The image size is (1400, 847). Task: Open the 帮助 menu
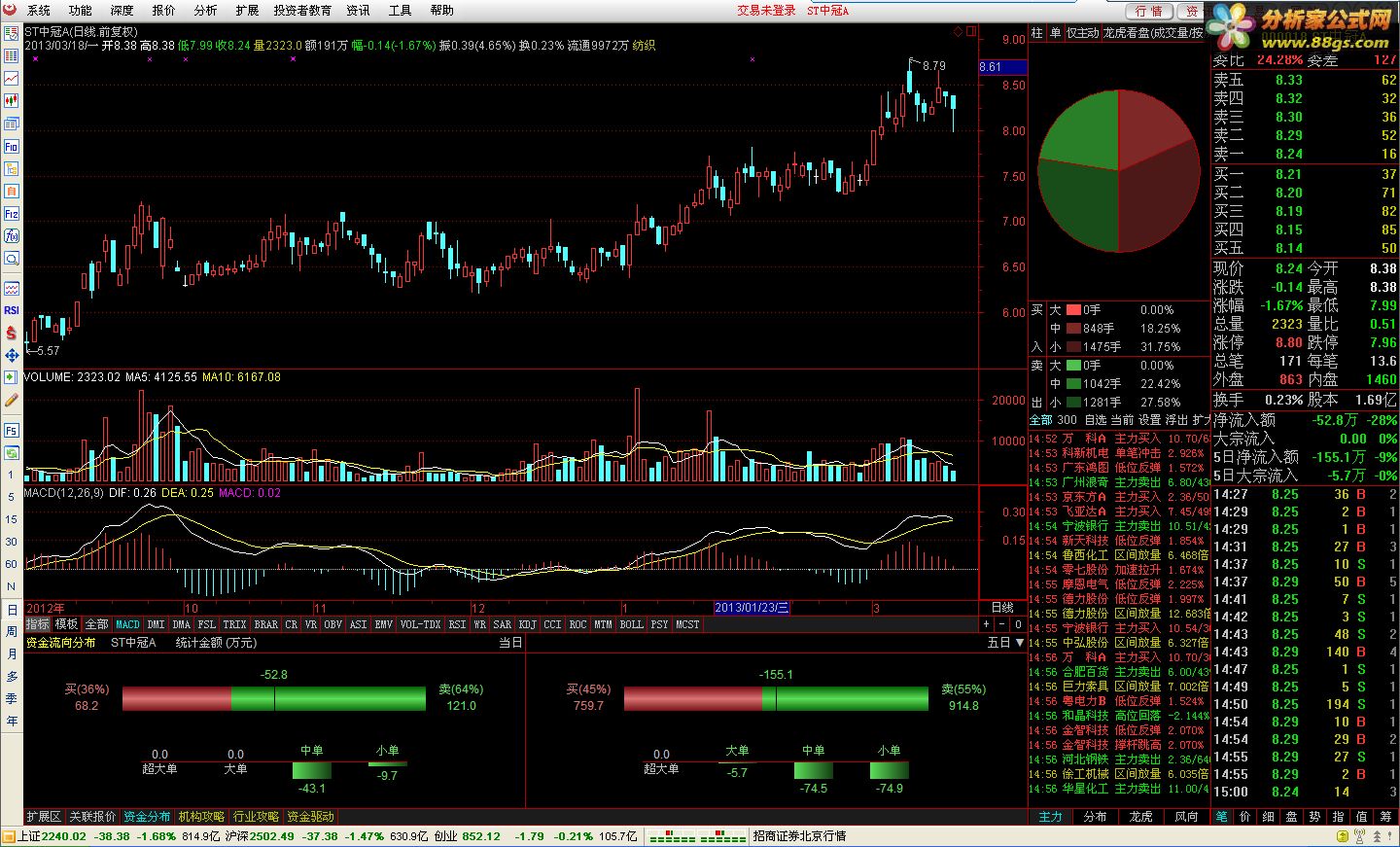[x=441, y=11]
